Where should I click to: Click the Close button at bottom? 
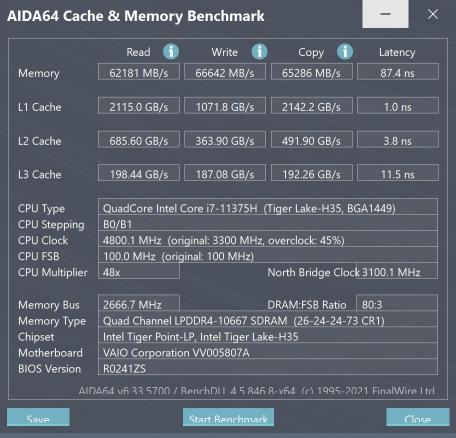(x=418, y=417)
